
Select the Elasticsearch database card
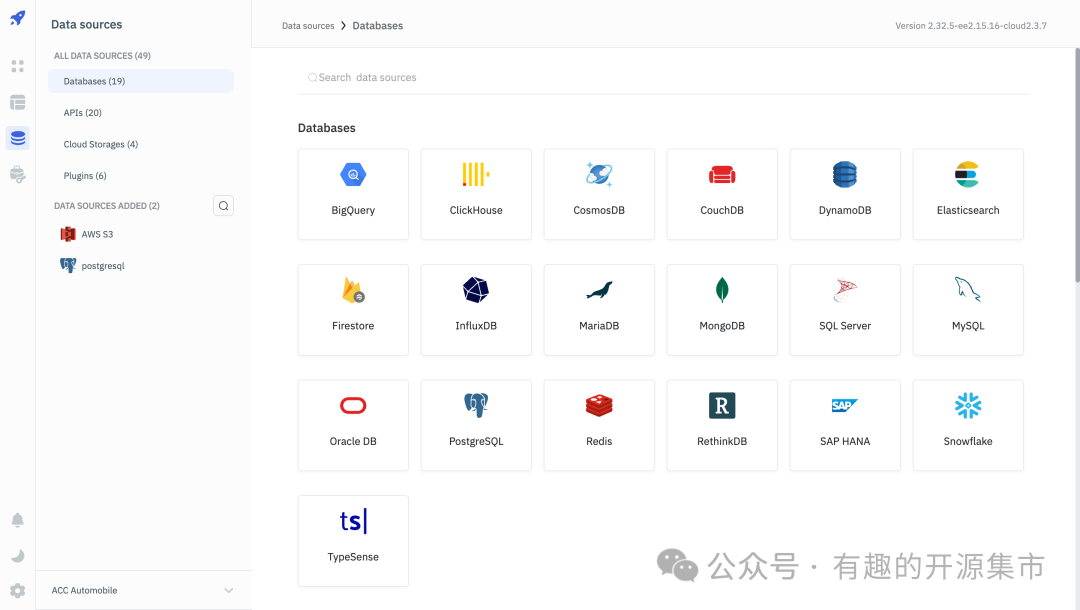pos(968,194)
